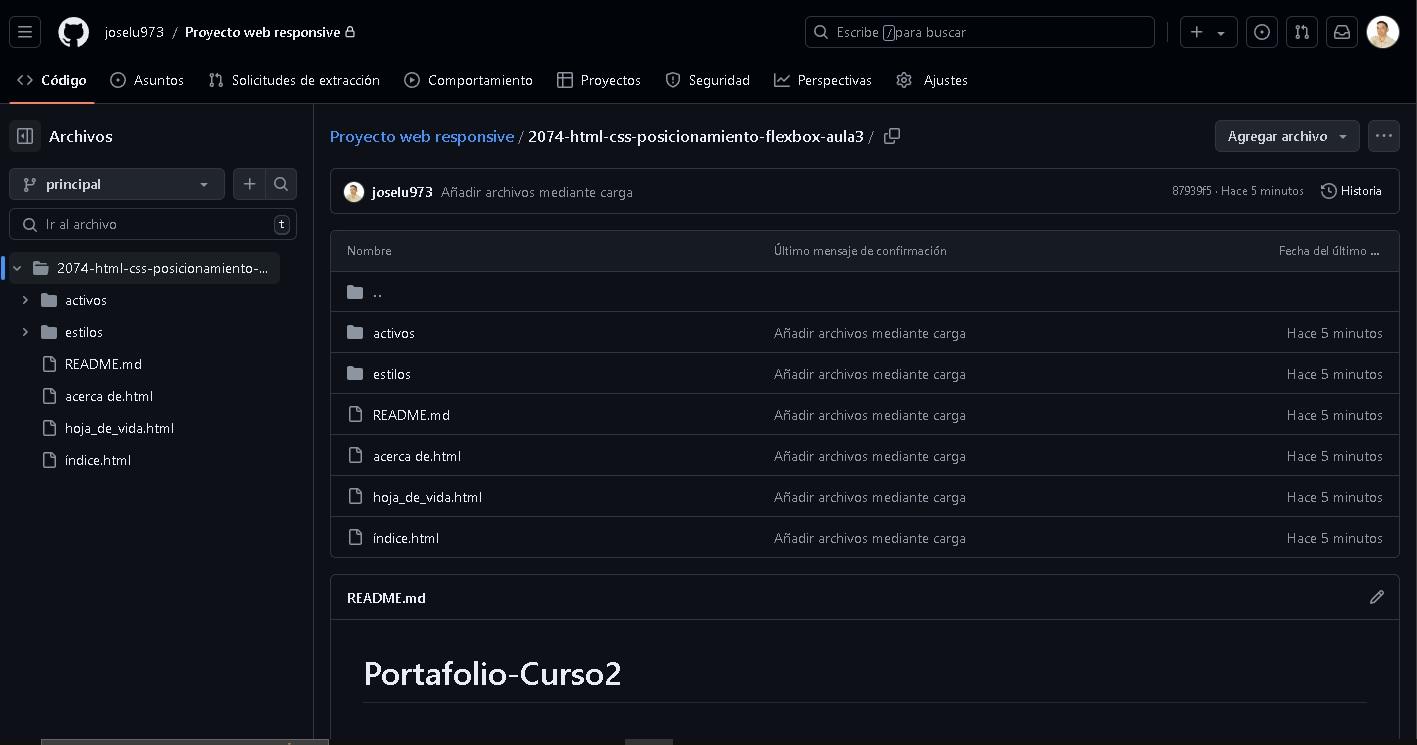Click joselu973 commit author avatar
The height and width of the screenshot is (745, 1417).
click(354, 192)
